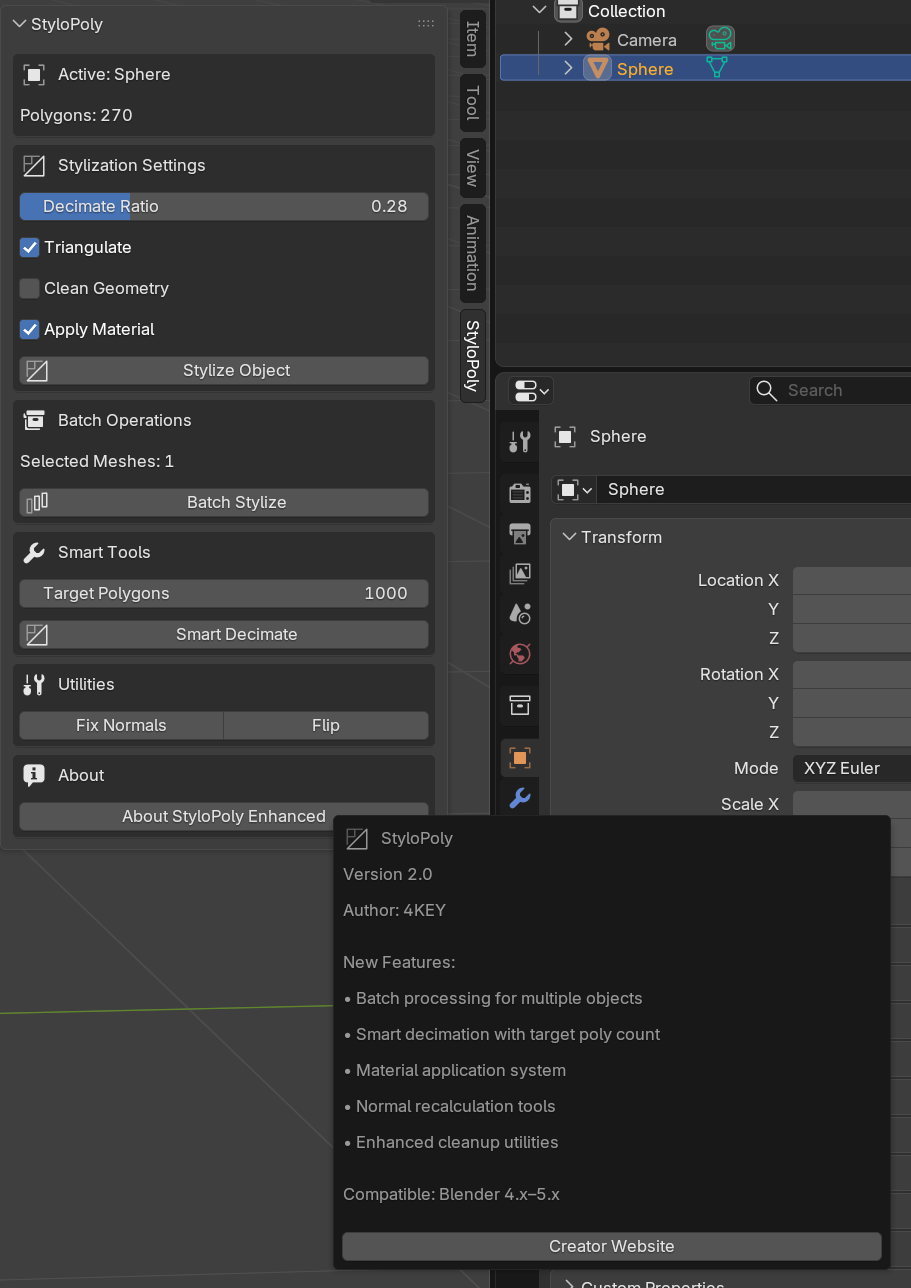Screen dimensions: 911x1288
Task: Click the Stylize Object button
Action: pyautogui.click(x=224, y=370)
